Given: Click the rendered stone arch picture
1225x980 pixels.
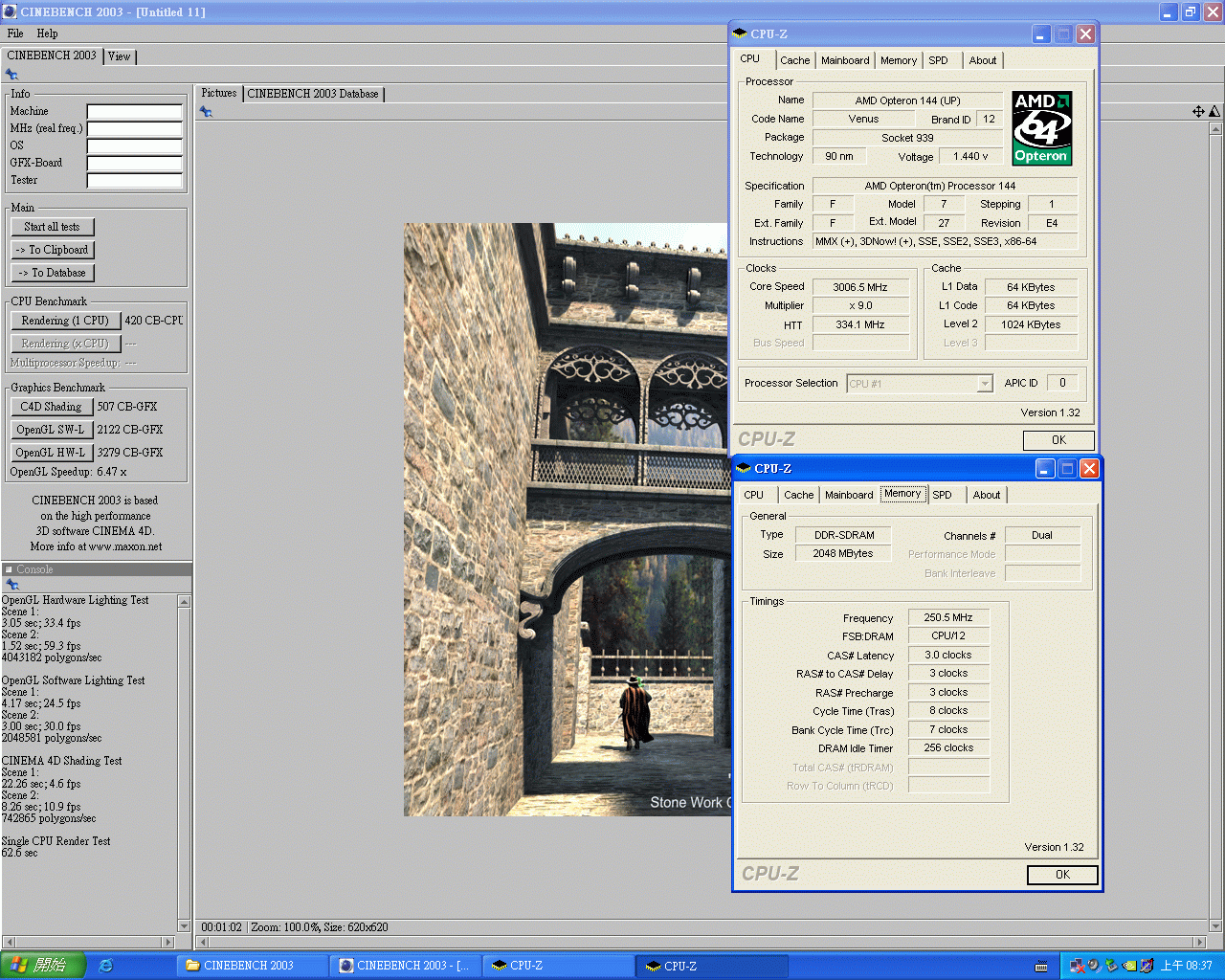Looking at the screenshot, I should coord(566,520).
